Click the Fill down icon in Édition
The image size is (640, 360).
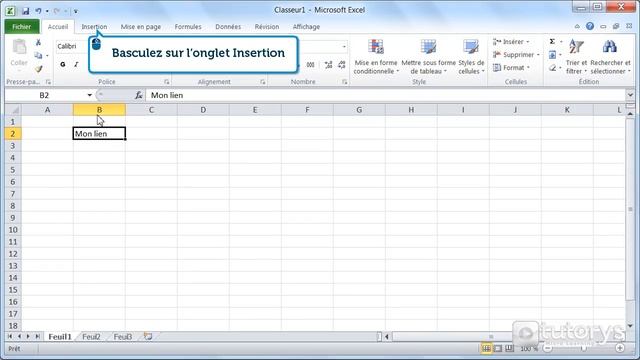[552, 55]
